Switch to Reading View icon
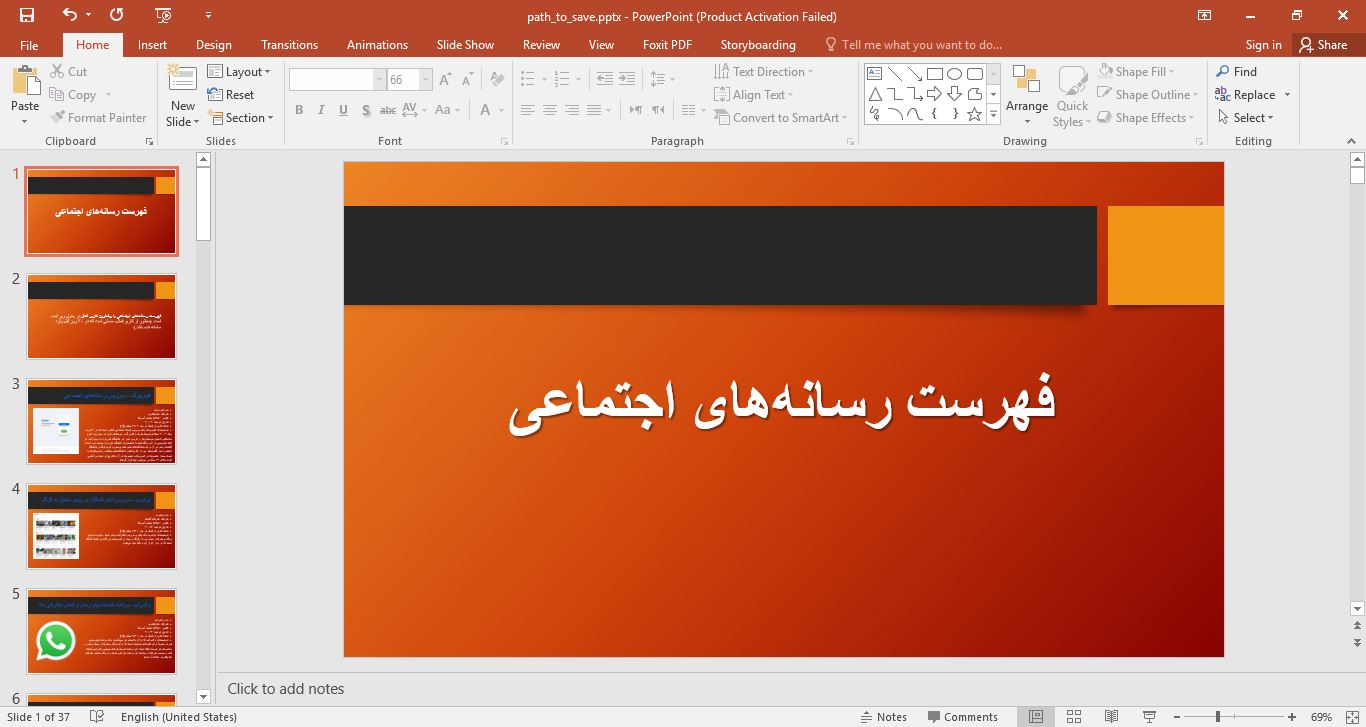The image size is (1366, 727). [x=1111, y=717]
